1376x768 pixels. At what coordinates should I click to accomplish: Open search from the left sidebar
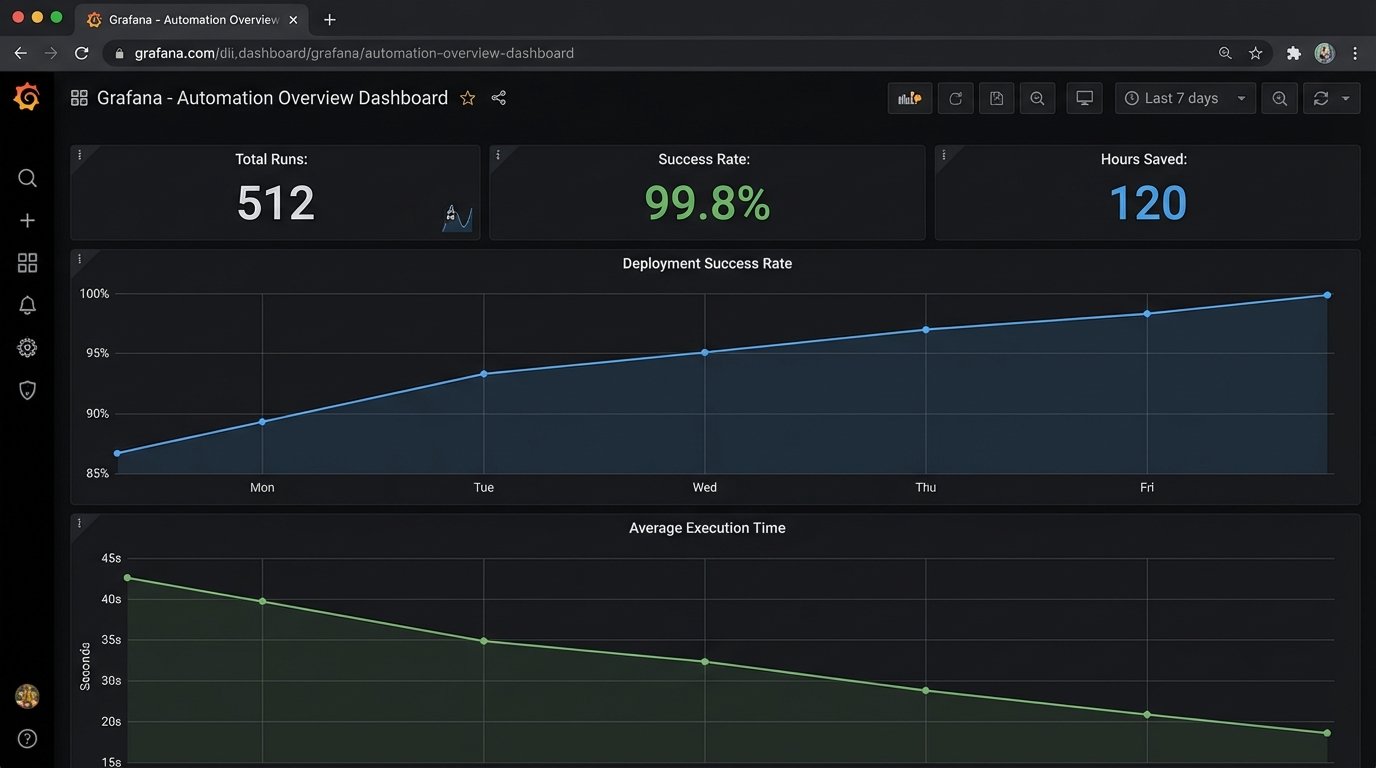(x=27, y=178)
